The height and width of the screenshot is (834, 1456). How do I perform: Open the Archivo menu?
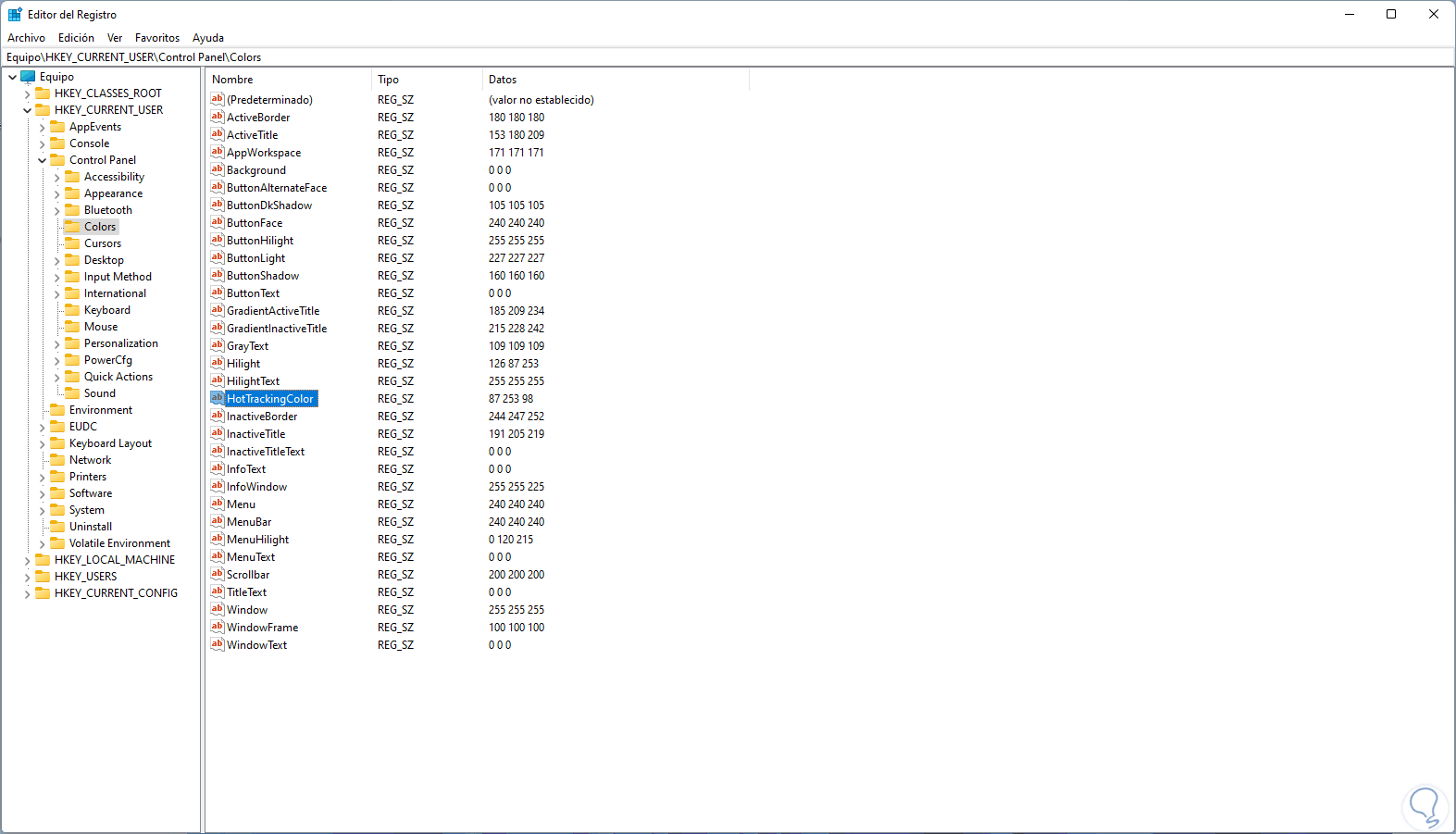click(x=26, y=38)
